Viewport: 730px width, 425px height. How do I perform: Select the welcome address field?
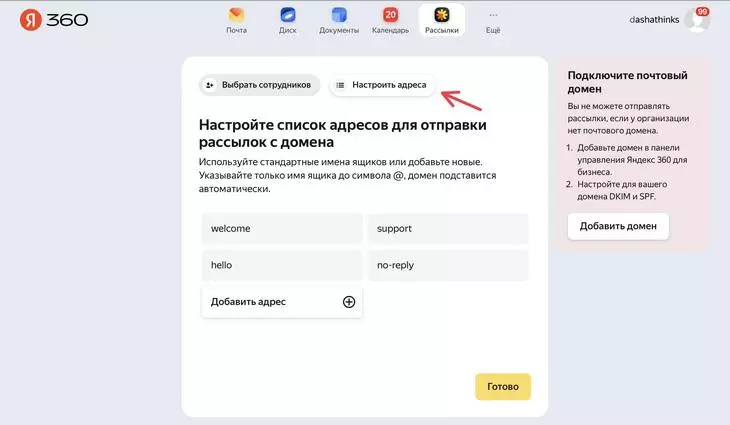pos(282,229)
